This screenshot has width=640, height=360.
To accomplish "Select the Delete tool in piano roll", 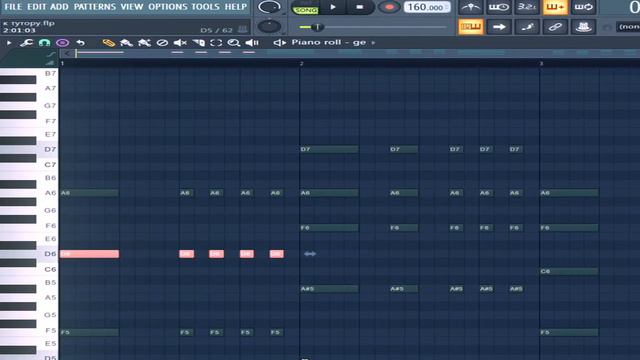I will point(162,43).
